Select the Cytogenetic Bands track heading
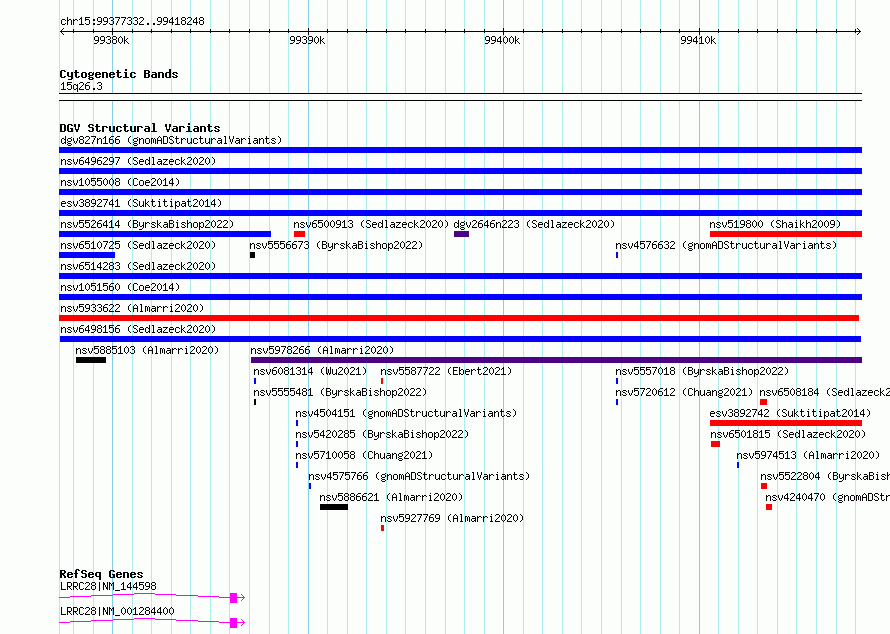 pos(119,74)
